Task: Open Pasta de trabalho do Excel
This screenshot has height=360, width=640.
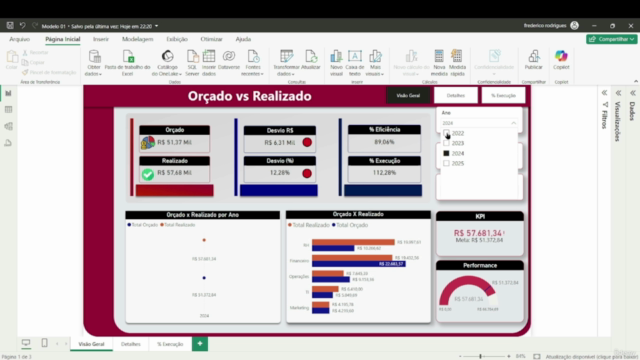Action: pos(128,62)
